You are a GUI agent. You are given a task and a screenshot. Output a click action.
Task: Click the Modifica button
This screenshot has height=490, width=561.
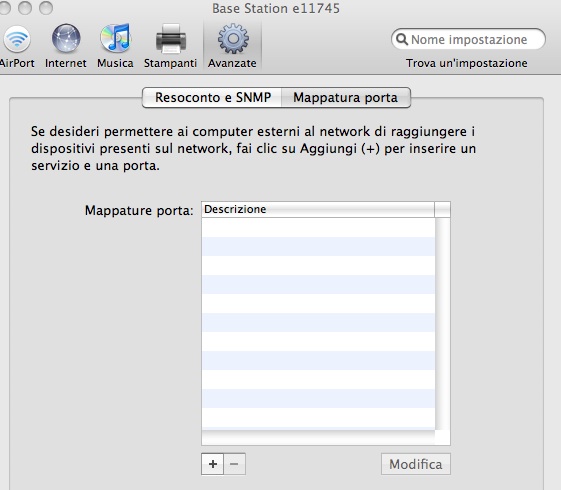[x=416, y=464]
